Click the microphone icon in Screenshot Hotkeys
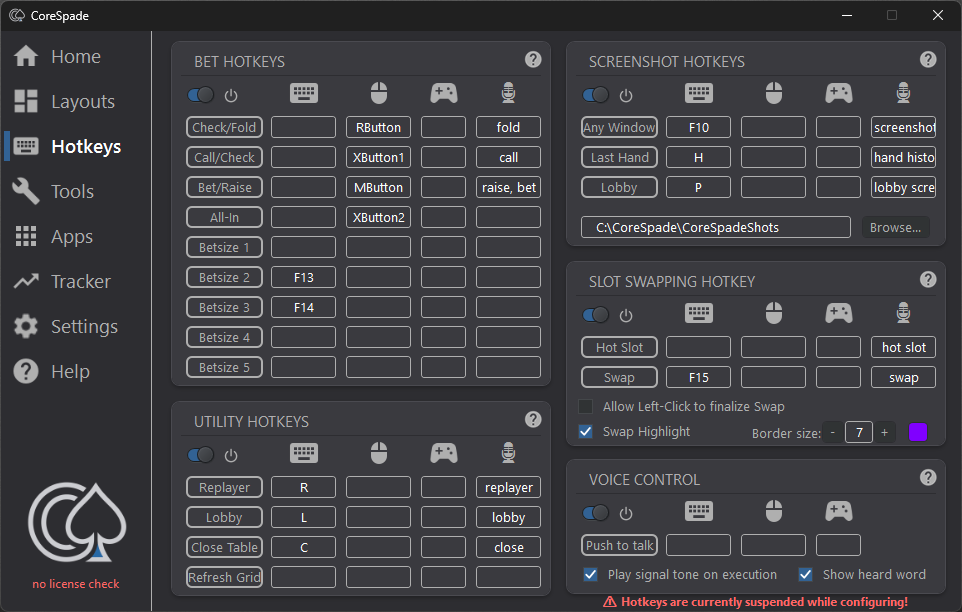962x612 pixels. (903, 93)
